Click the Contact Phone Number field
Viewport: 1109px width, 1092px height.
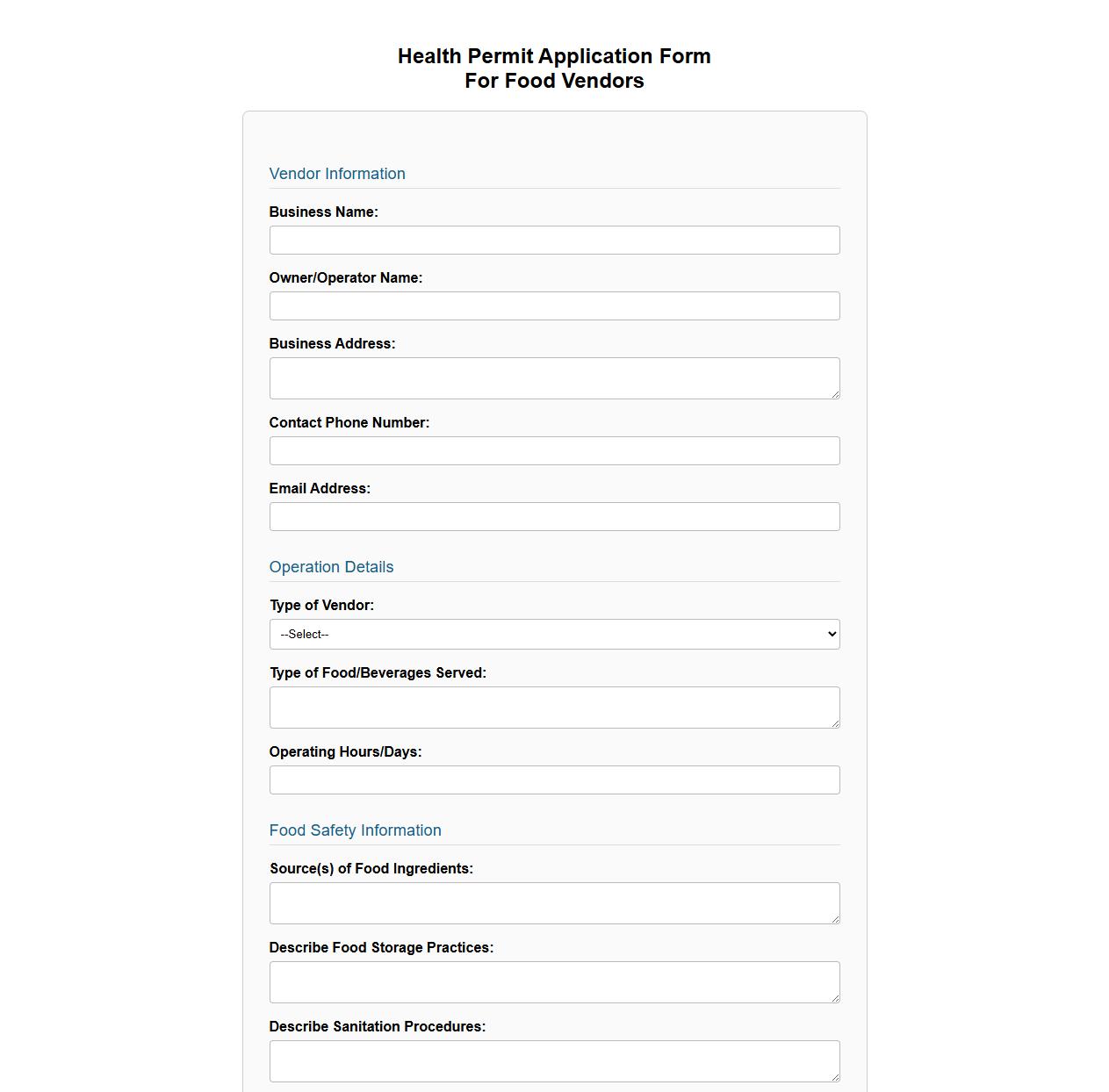(x=554, y=450)
